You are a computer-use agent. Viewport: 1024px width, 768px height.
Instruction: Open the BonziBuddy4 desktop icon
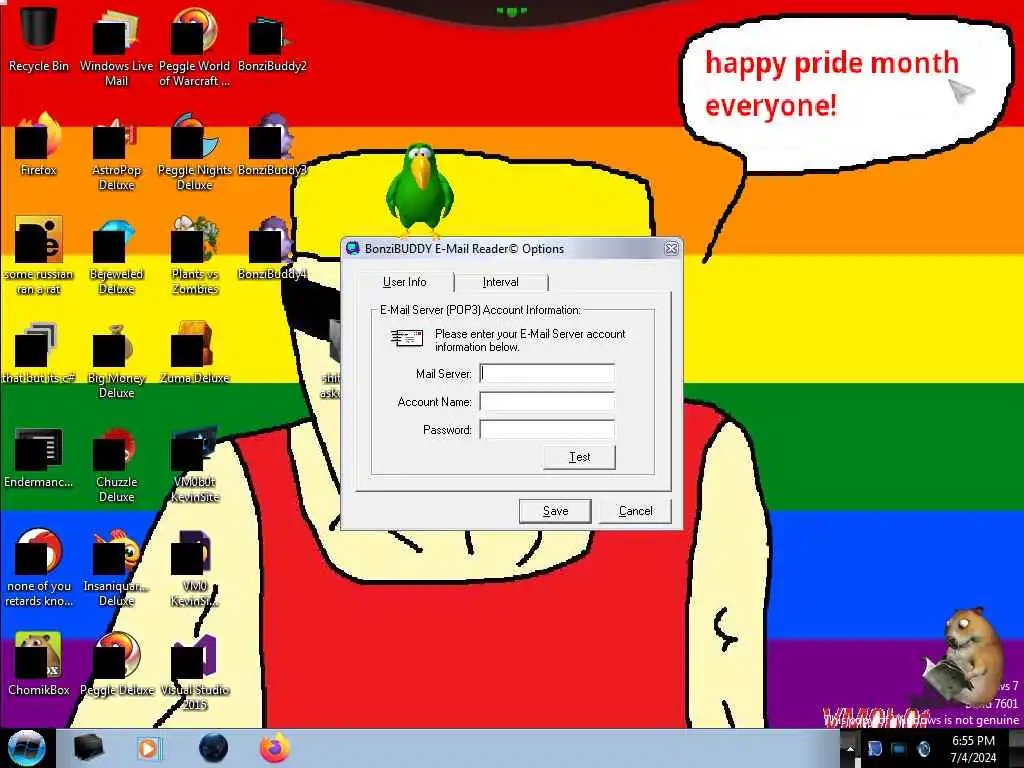coord(272,248)
